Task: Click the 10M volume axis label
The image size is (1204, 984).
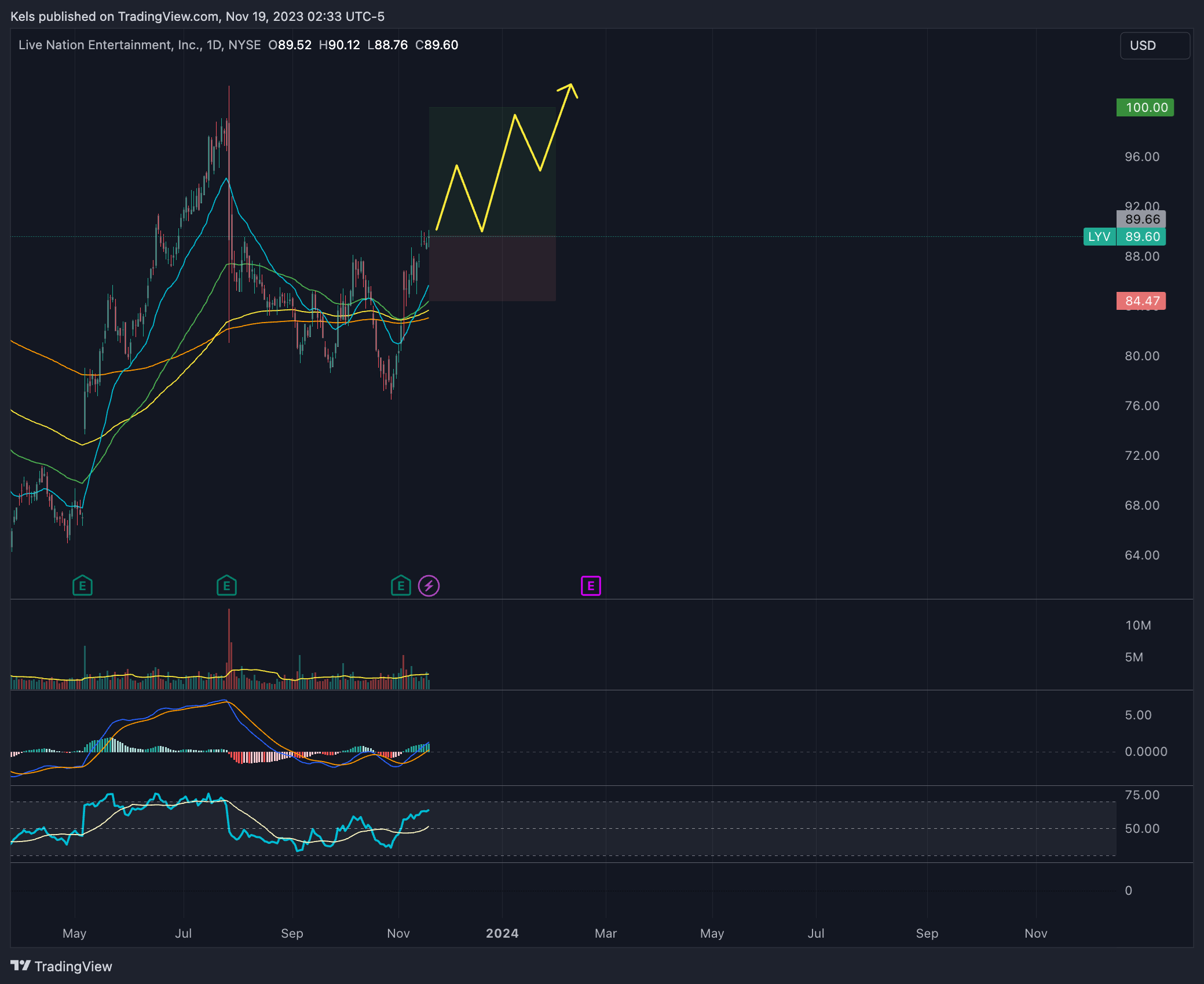Action: pyautogui.click(x=1138, y=625)
